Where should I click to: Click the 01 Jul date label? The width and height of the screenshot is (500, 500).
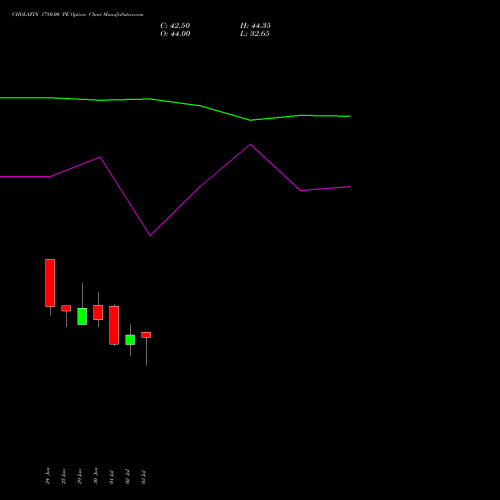[x=112, y=477]
